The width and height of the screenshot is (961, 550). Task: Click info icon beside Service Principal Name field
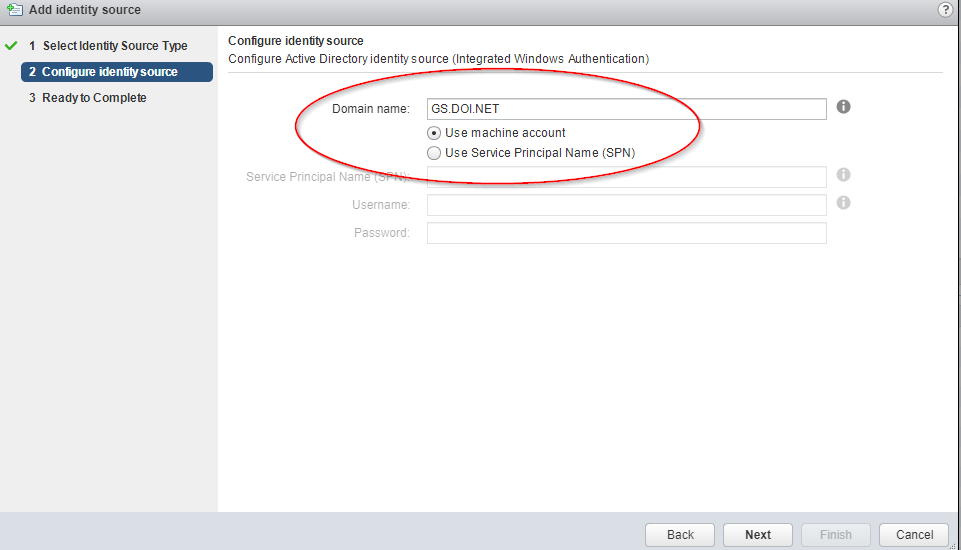click(x=843, y=175)
